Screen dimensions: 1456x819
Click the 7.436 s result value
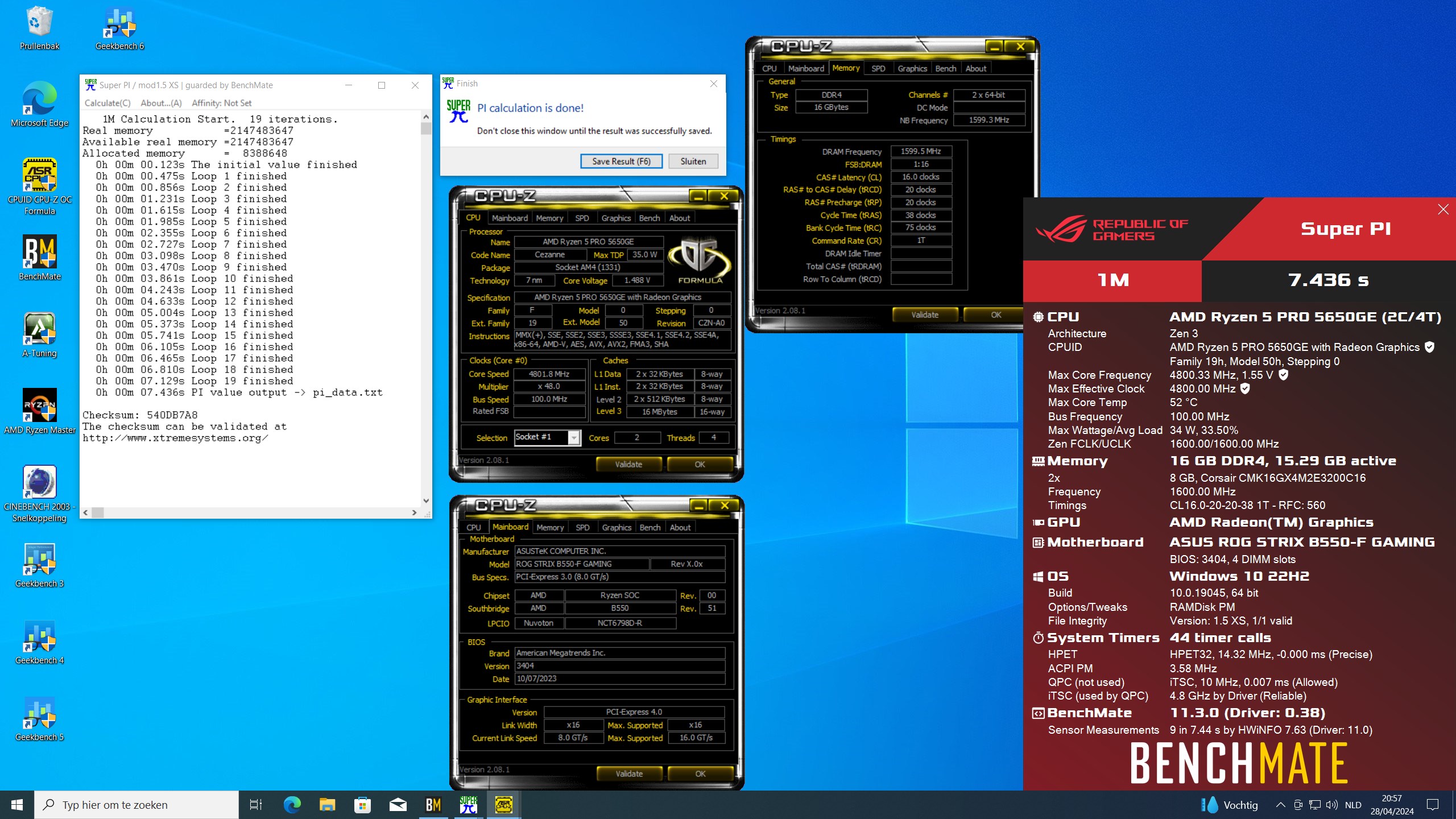point(1328,280)
